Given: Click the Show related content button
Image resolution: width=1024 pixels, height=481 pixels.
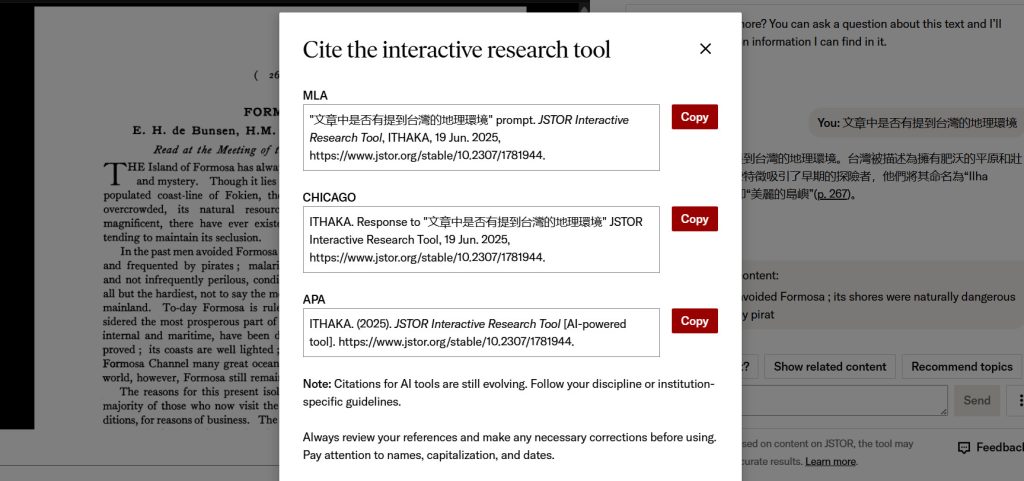Looking at the screenshot, I should (829, 367).
